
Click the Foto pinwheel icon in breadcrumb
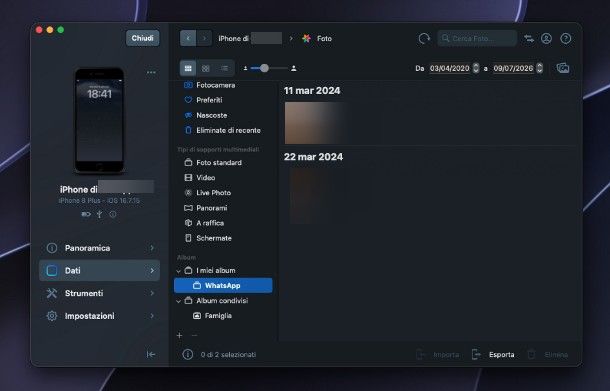(x=307, y=38)
